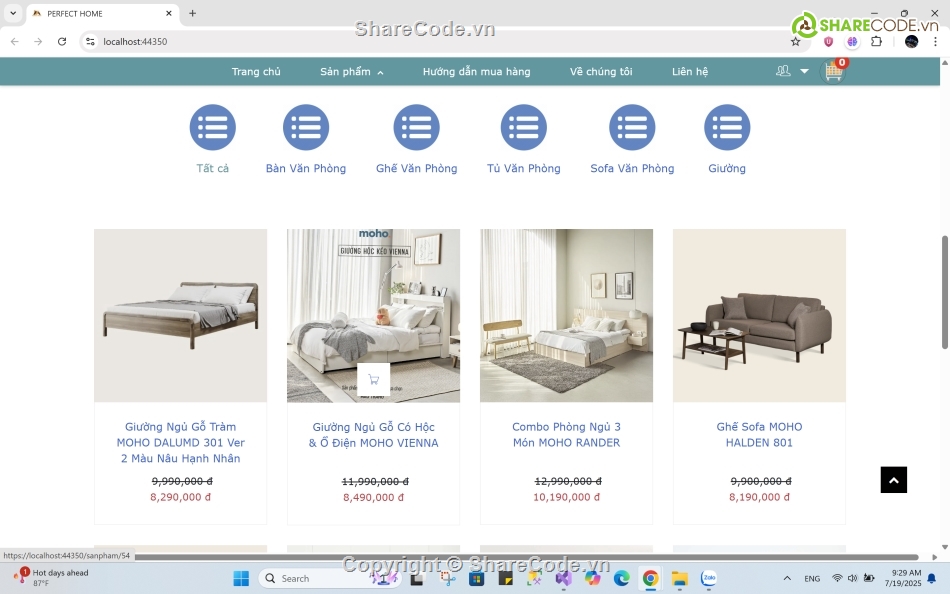Select the Tất cả category icon
Screen dimensions: 950x594
tap(213, 127)
